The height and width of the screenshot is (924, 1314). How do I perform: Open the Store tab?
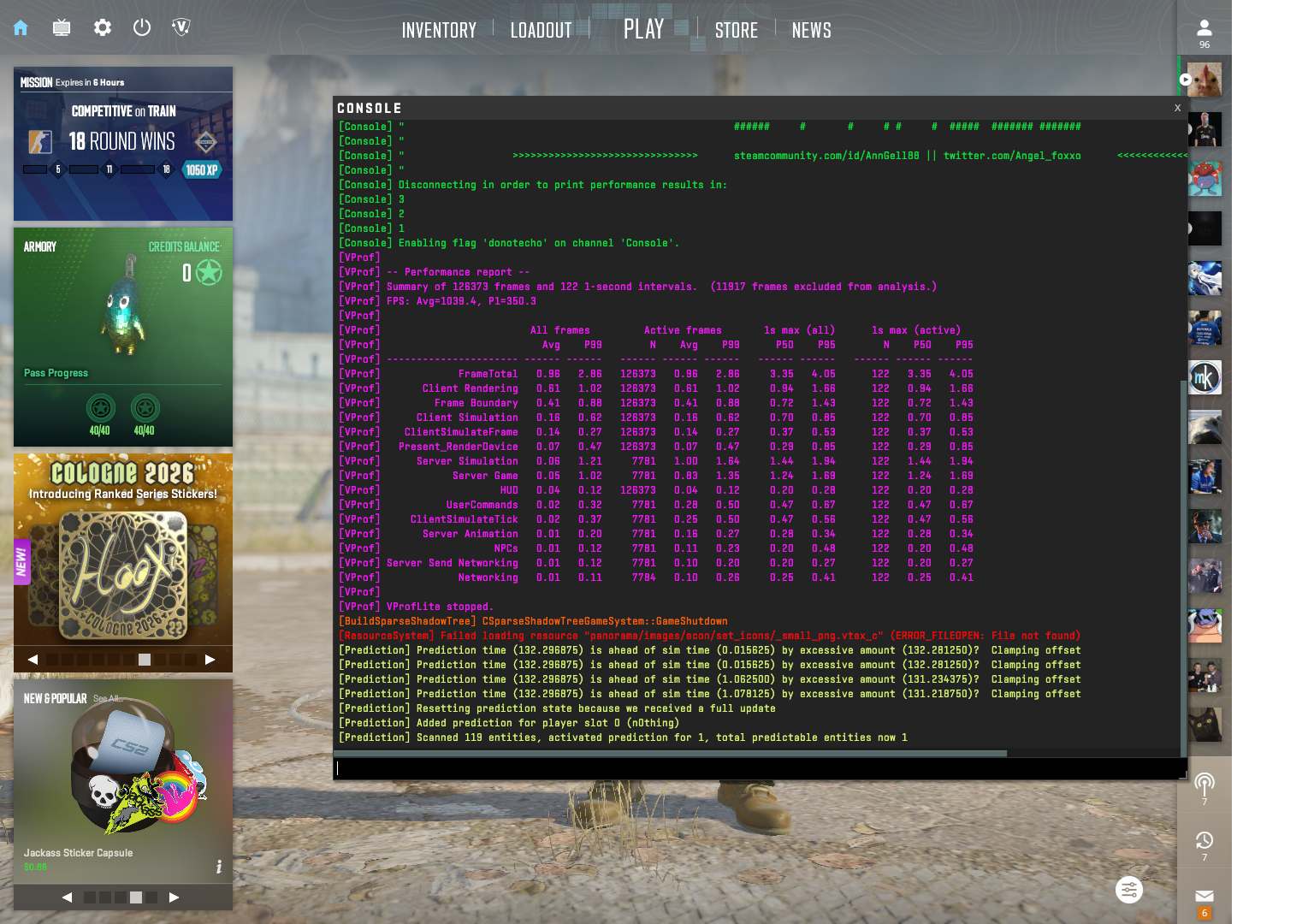click(737, 30)
